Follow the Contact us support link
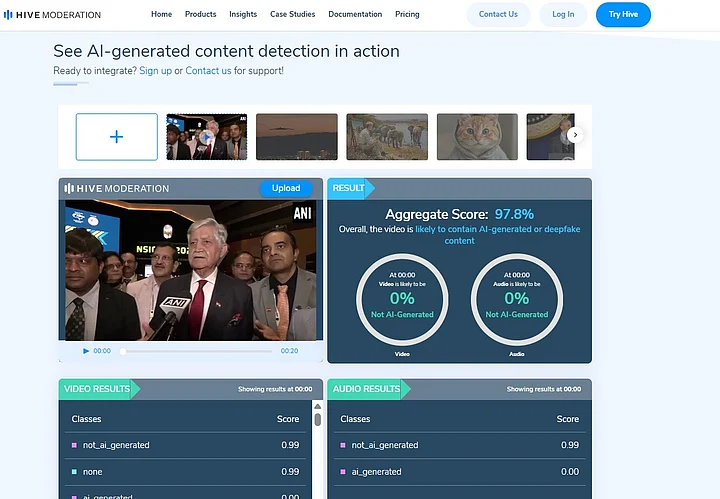The width and height of the screenshot is (720, 499). click(208, 71)
